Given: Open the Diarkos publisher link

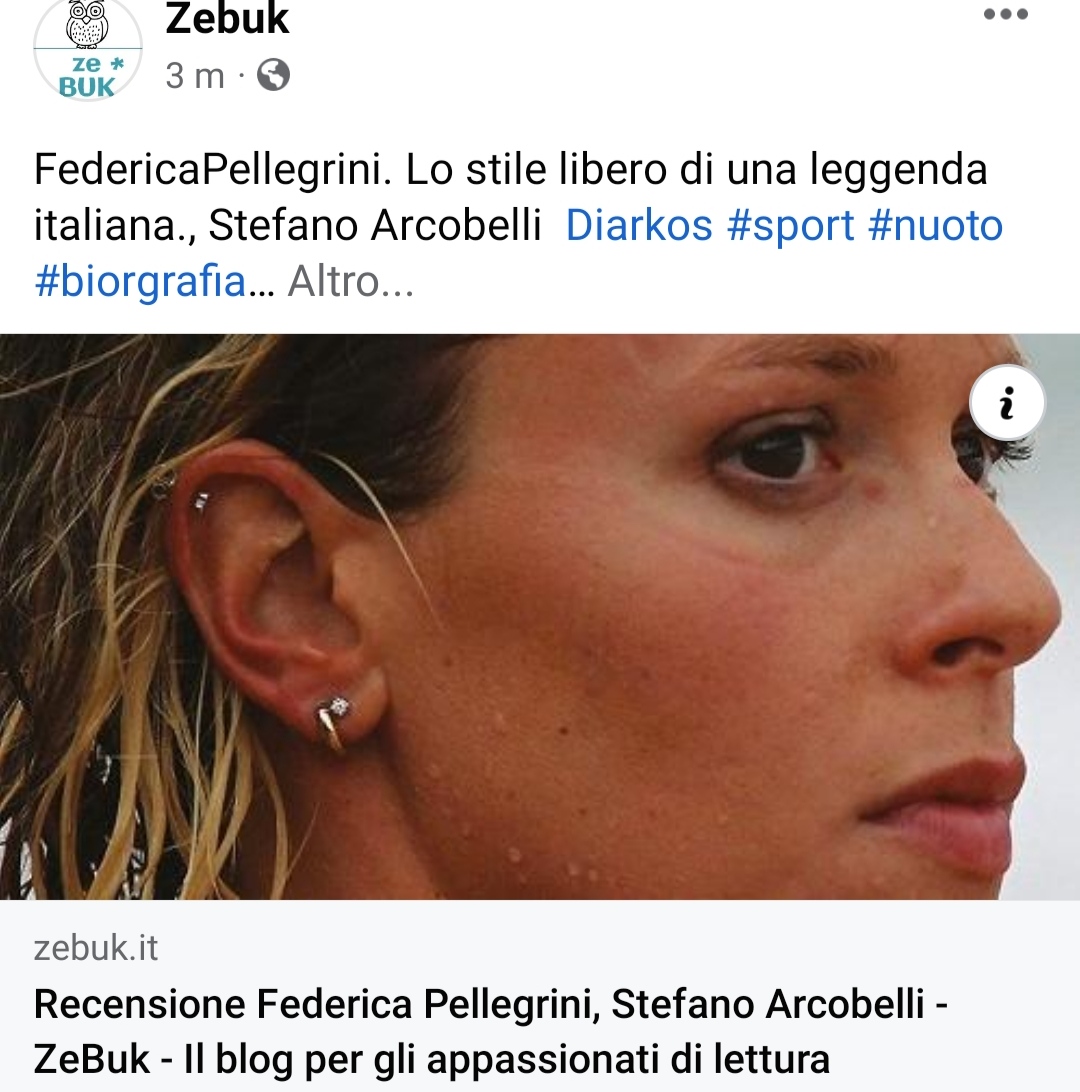Looking at the screenshot, I should pos(639,226).
